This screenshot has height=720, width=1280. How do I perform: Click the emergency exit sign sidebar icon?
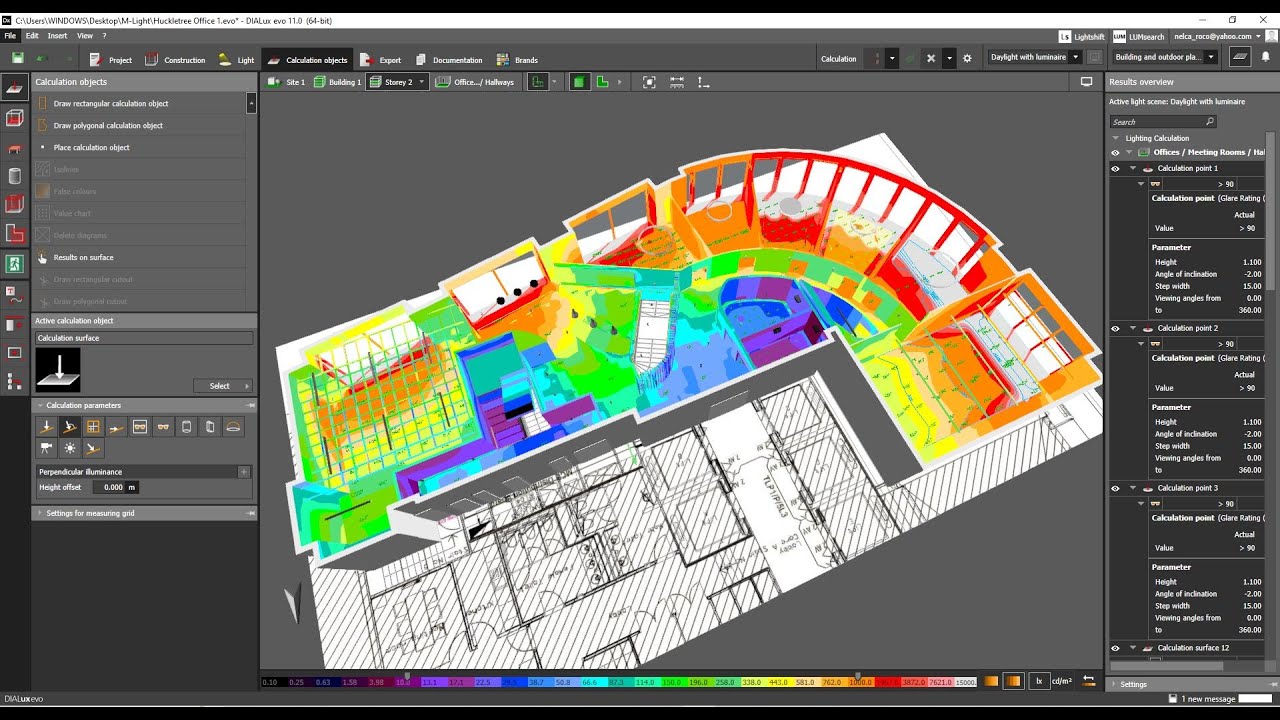[x=14, y=264]
